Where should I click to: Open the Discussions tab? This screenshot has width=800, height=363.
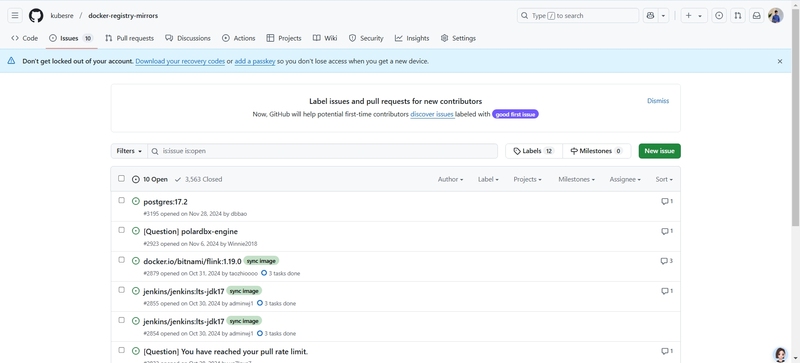point(188,38)
